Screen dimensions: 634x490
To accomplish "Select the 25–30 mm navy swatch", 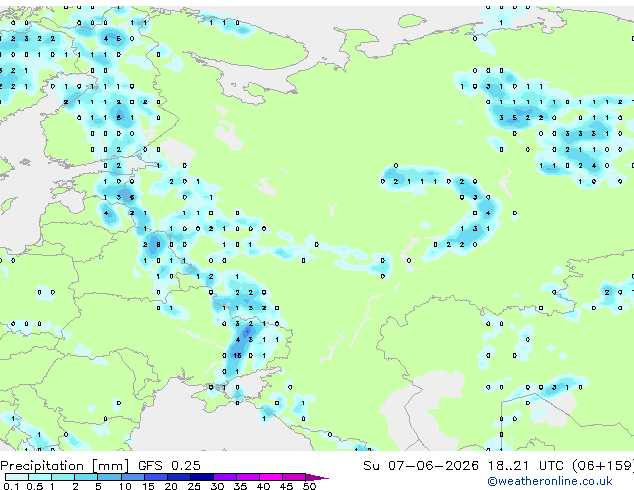I will tap(201, 477).
